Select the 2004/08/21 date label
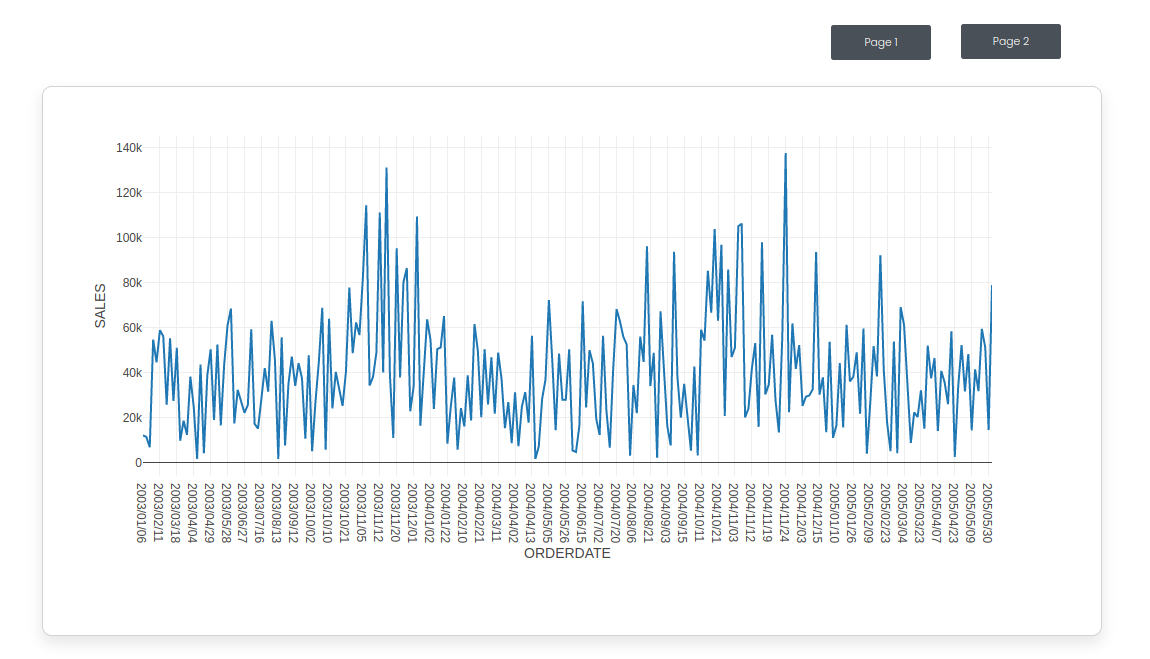1150x659 pixels. (648, 512)
